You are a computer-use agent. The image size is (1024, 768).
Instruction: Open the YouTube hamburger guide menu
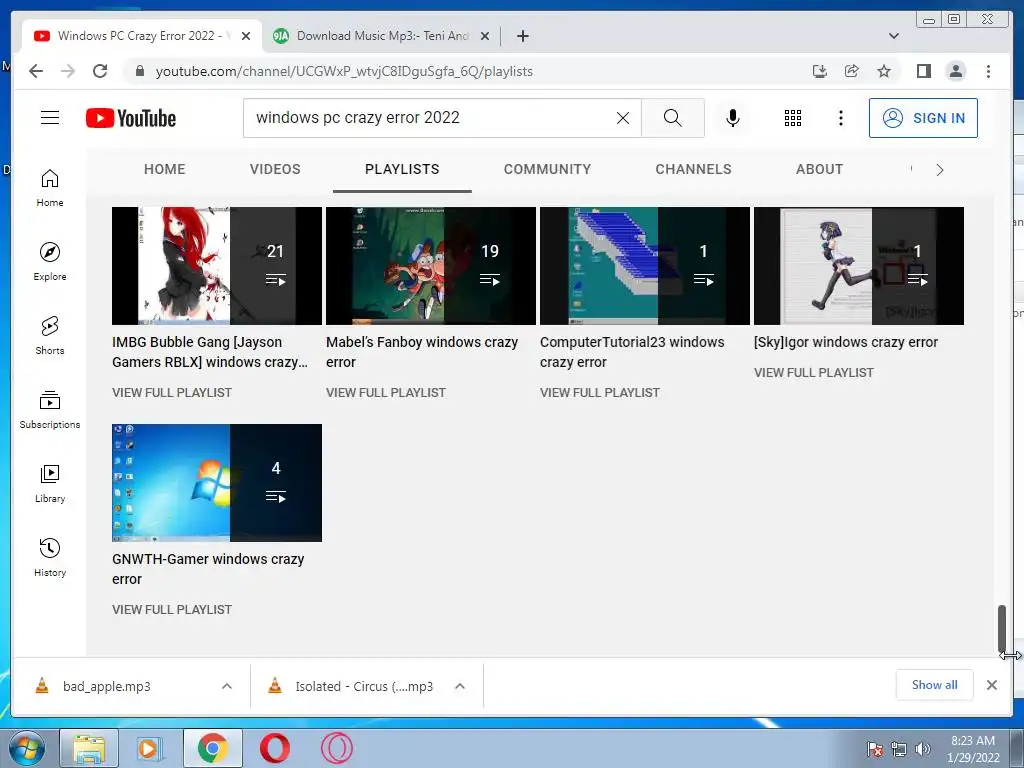(50, 118)
